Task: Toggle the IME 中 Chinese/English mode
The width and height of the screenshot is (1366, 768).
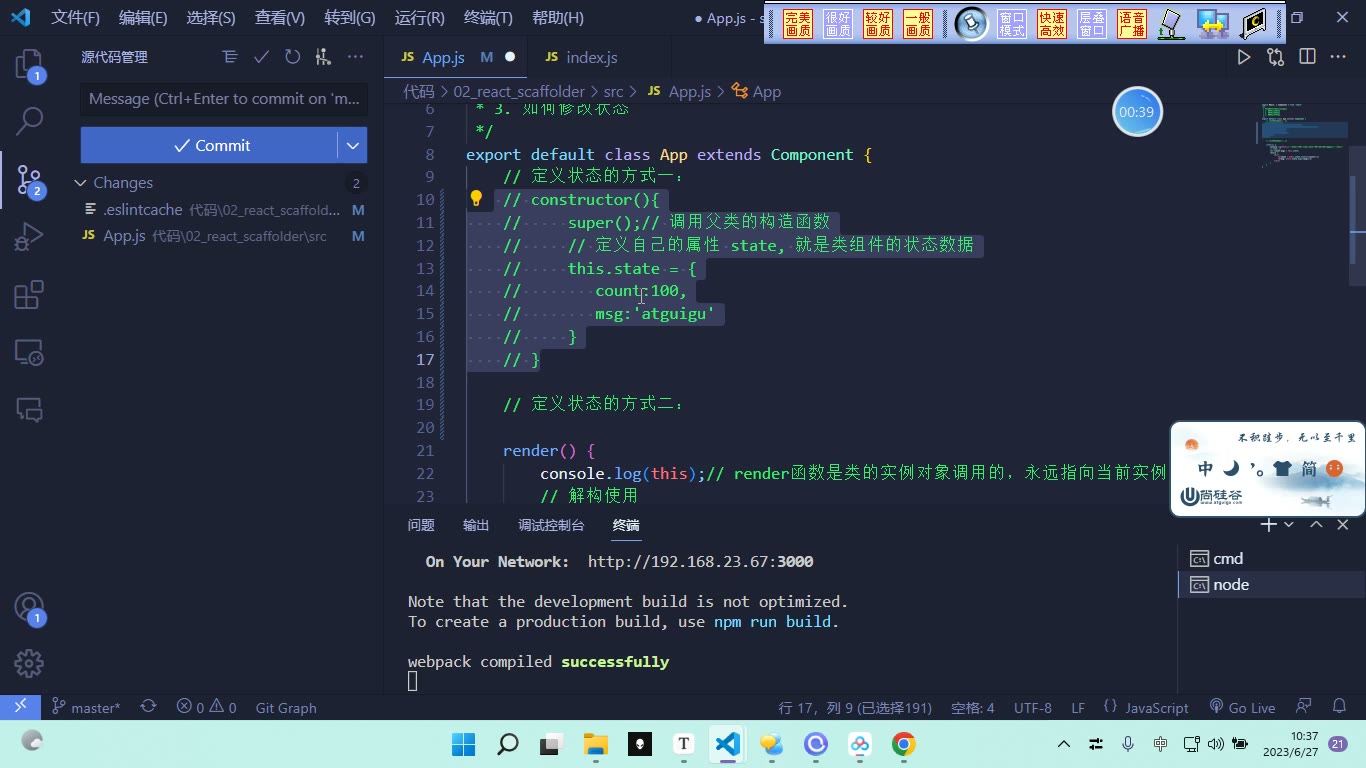Action: pyautogui.click(x=1205, y=469)
